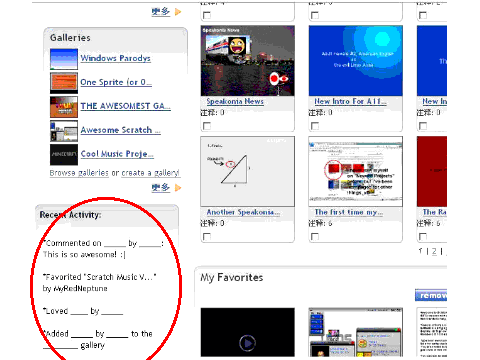Open The first time my... title link
The height and width of the screenshot is (360, 480).
pyautogui.click(x=349, y=212)
